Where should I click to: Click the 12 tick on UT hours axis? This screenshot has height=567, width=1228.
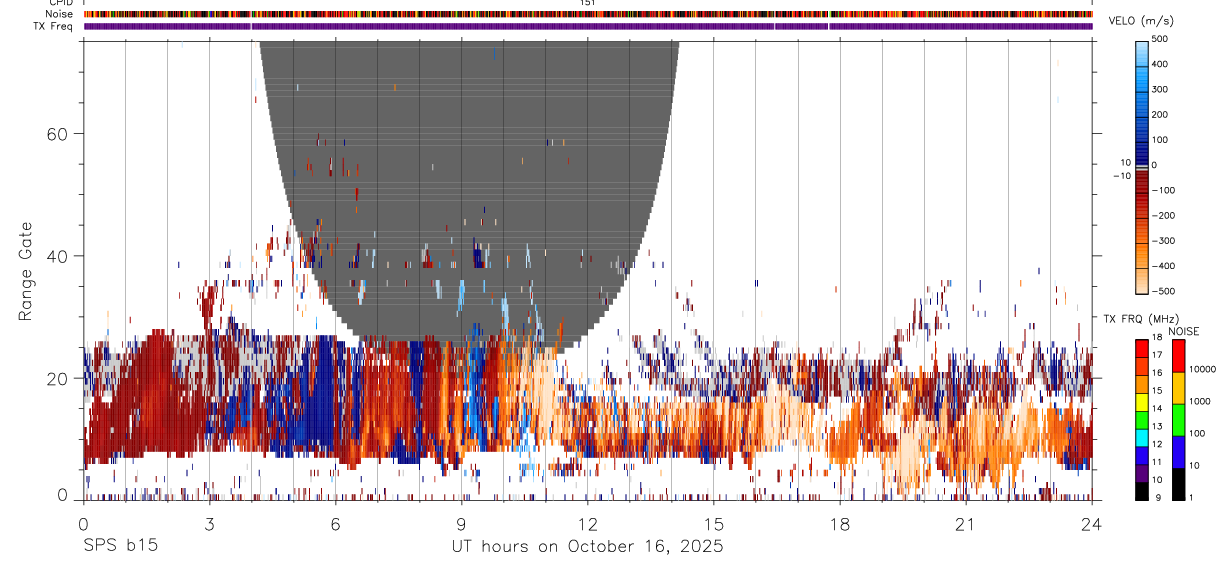[x=587, y=523]
